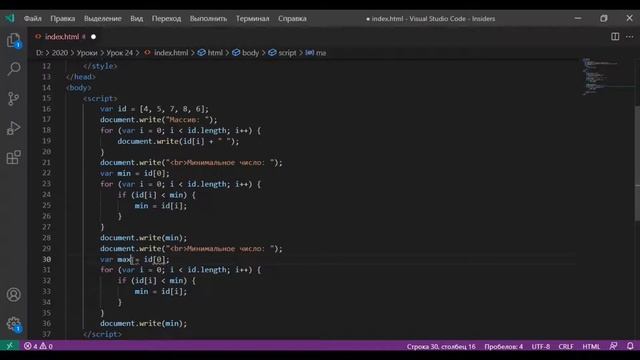
Task: Open notifications bell in status bar
Action: point(630,346)
